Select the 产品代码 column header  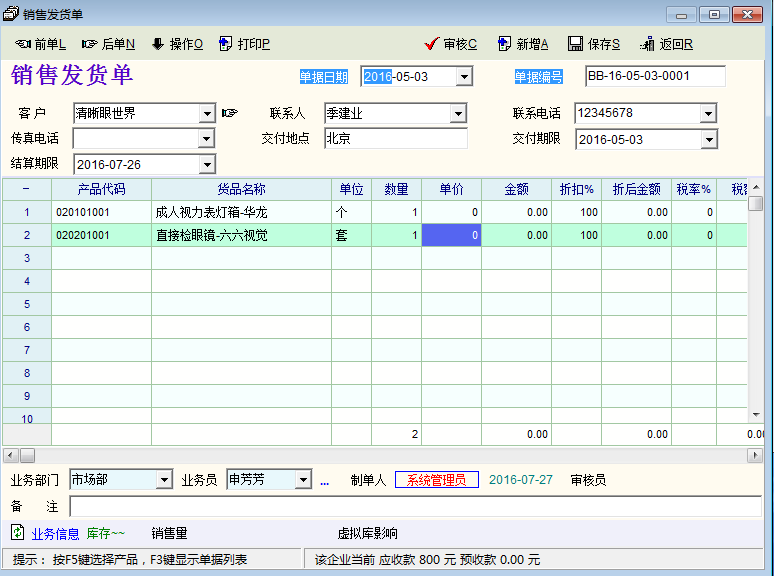(101, 189)
